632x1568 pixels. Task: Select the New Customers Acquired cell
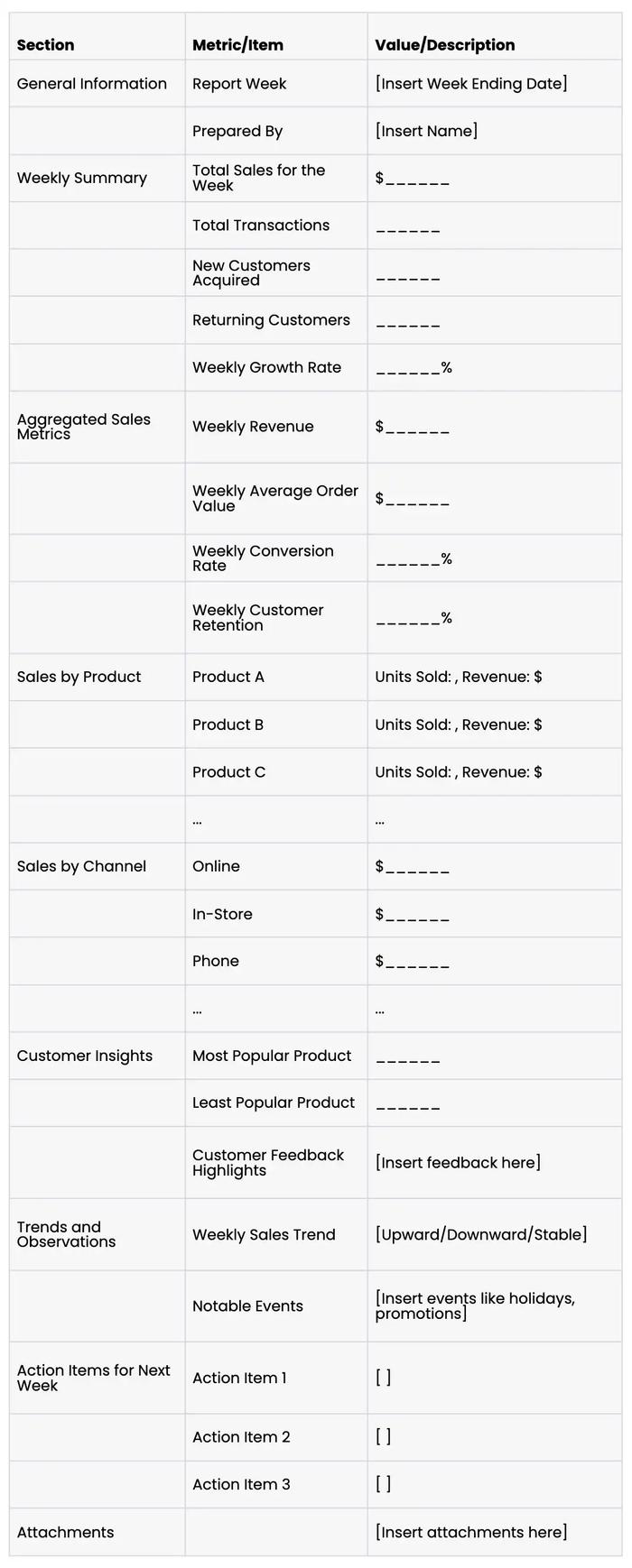[x=251, y=272]
